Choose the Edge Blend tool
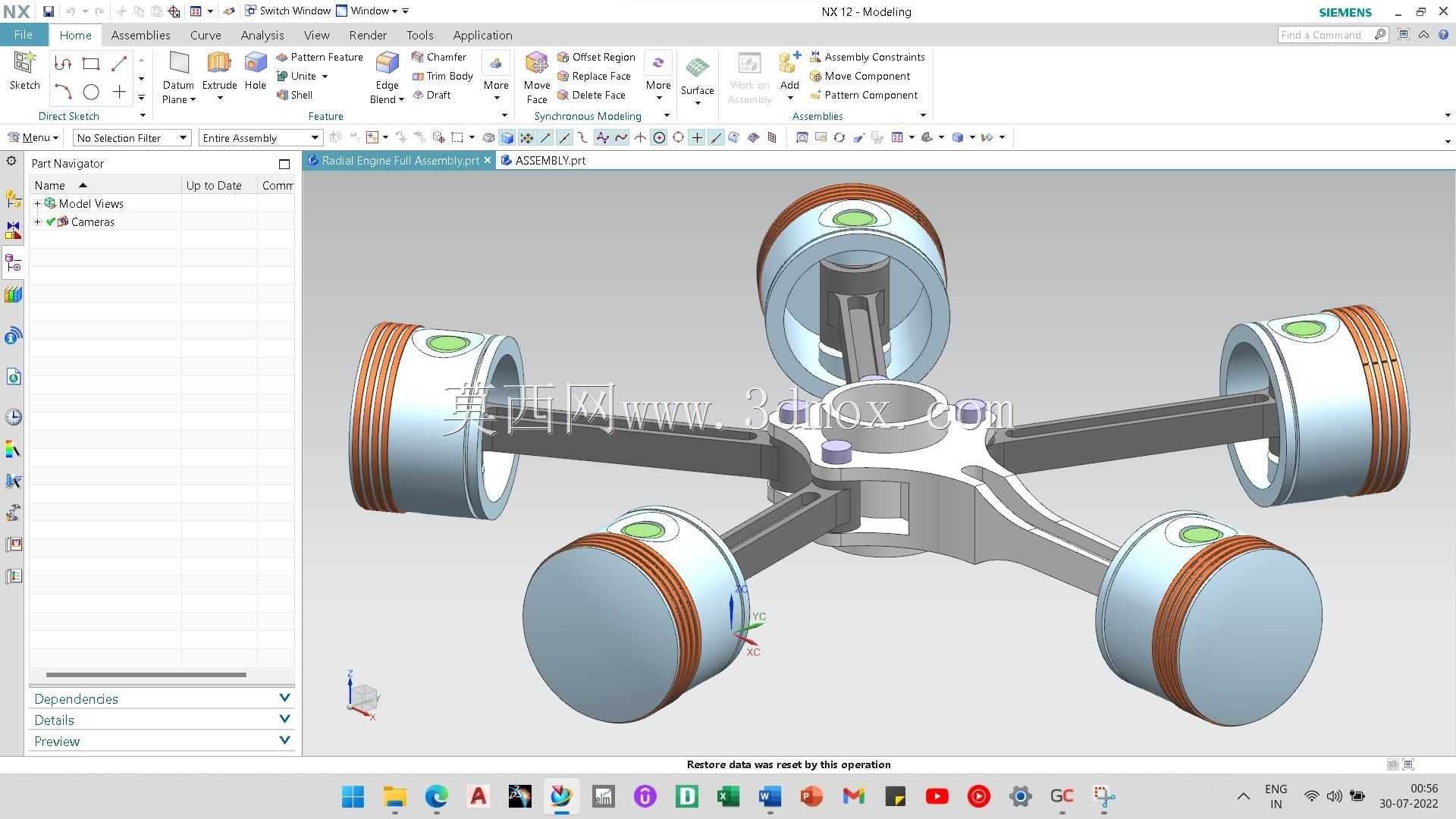Viewport: 1456px width, 819px height. [387, 77]
